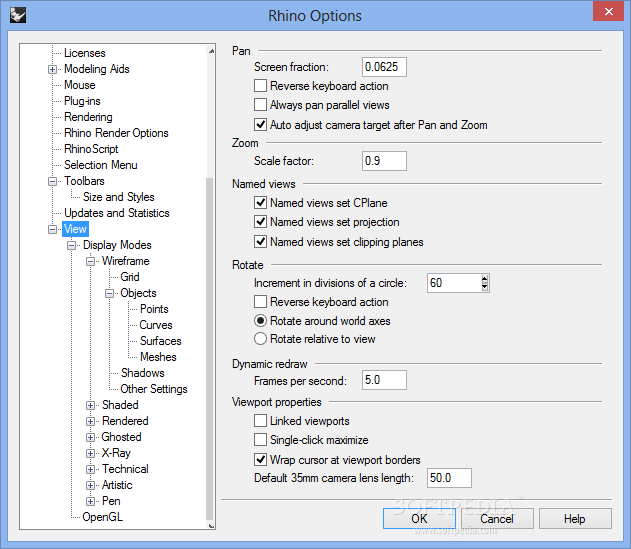Increase the circle divisions with up arrow
The height and width of the screenshot is (549, 631).
tap(485, 279)
